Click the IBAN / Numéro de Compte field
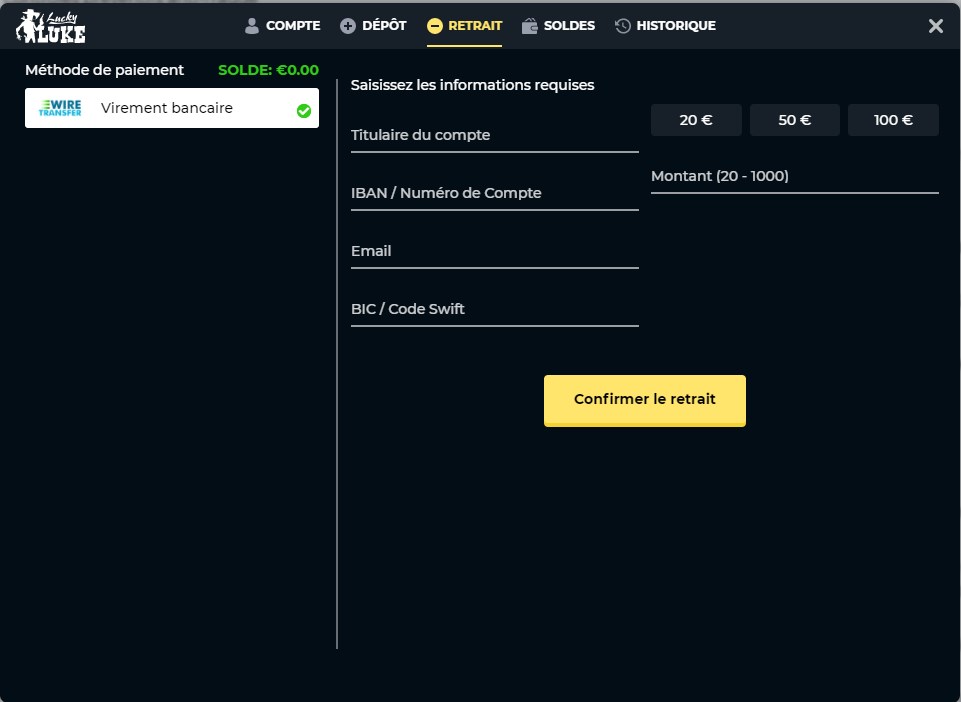961x702 pixels. tap(494, 193)
